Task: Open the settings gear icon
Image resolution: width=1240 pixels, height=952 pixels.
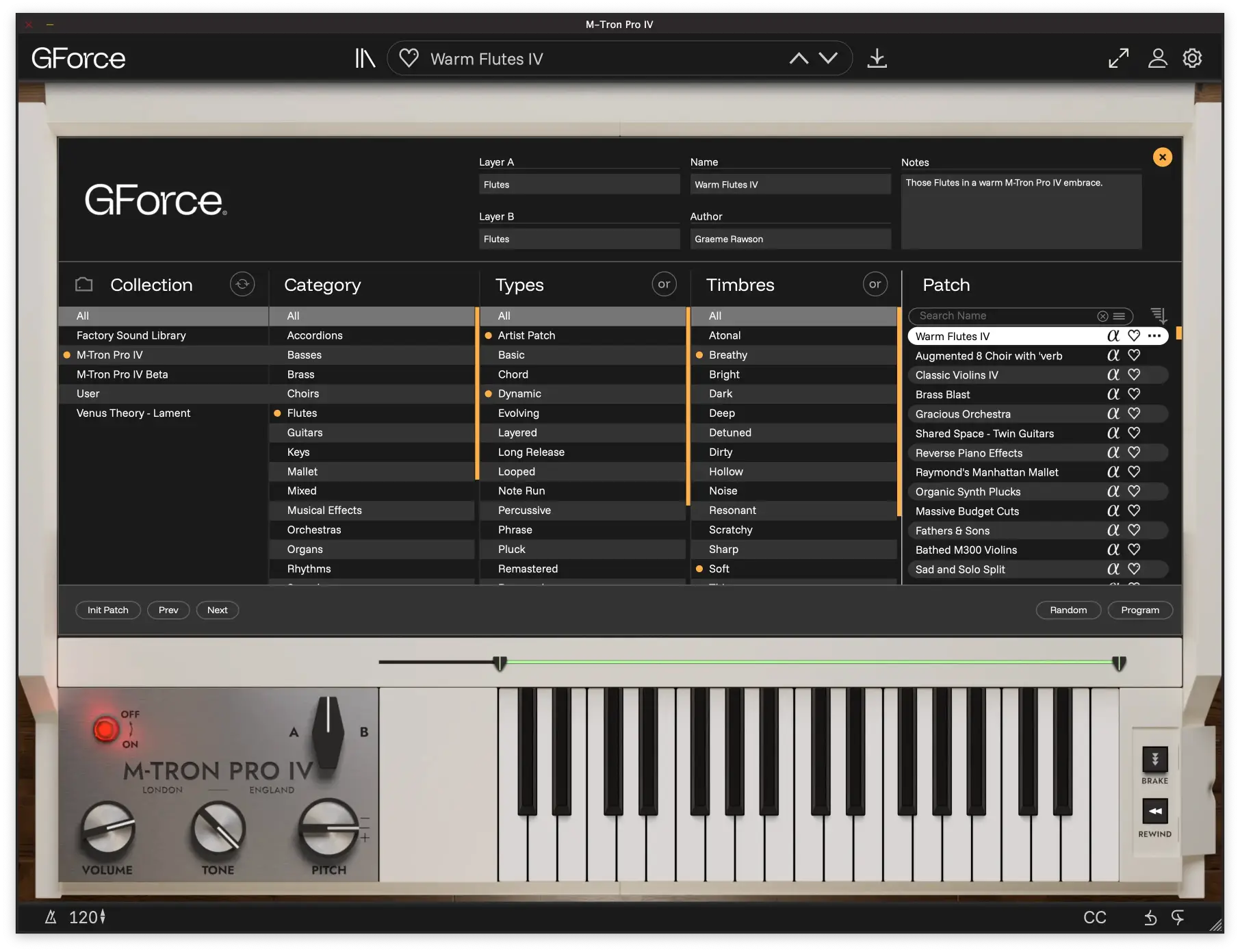Action: (x=1192, y=58)
